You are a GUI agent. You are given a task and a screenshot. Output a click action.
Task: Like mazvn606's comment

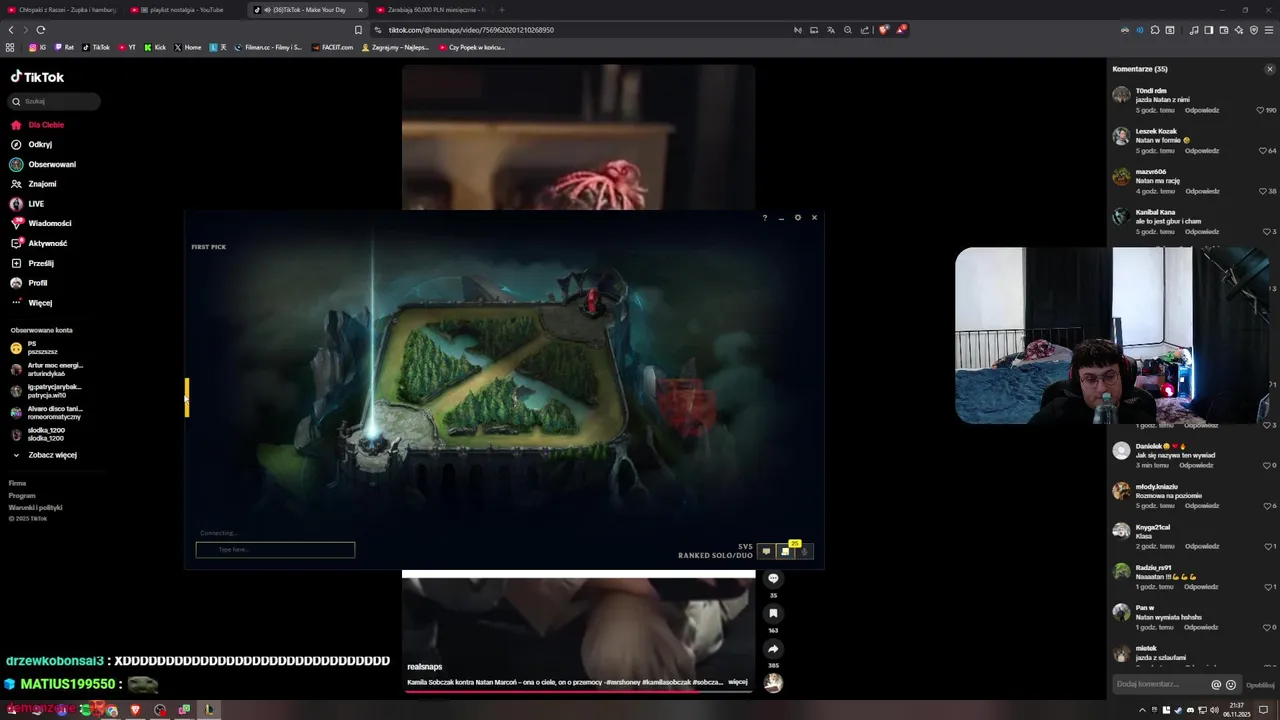(1263, 191)
